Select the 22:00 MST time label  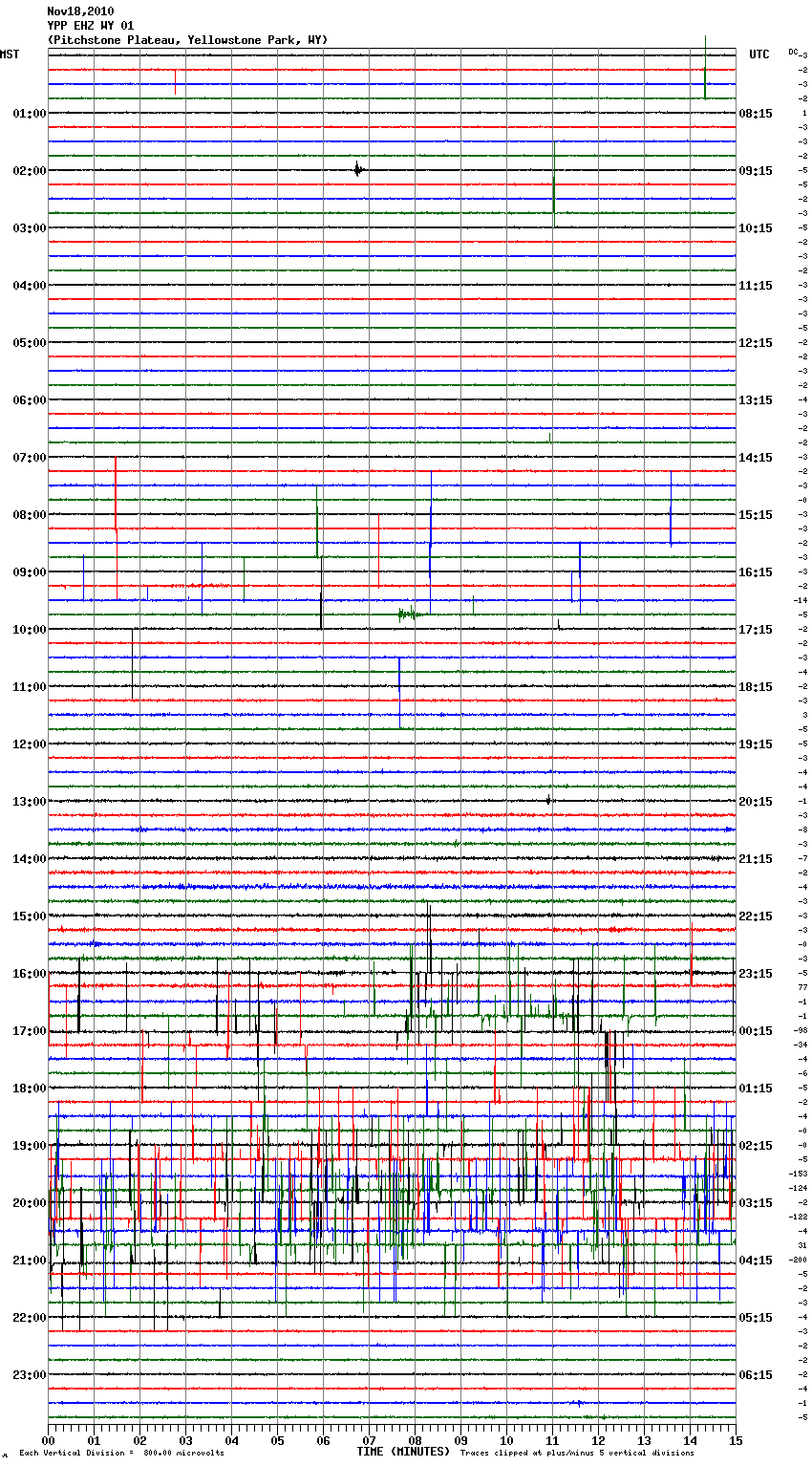30,1318
